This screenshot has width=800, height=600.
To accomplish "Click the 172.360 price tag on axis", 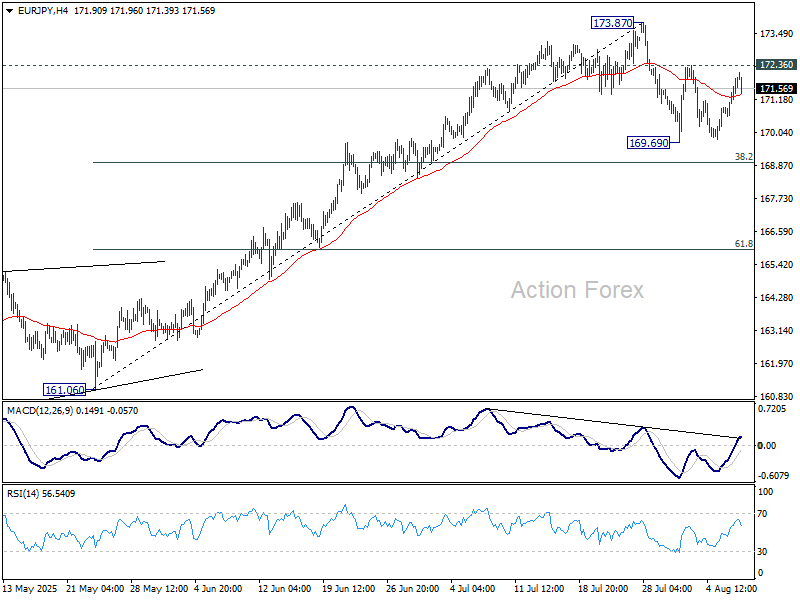I will pyautogui.click(x=776, y=65).
